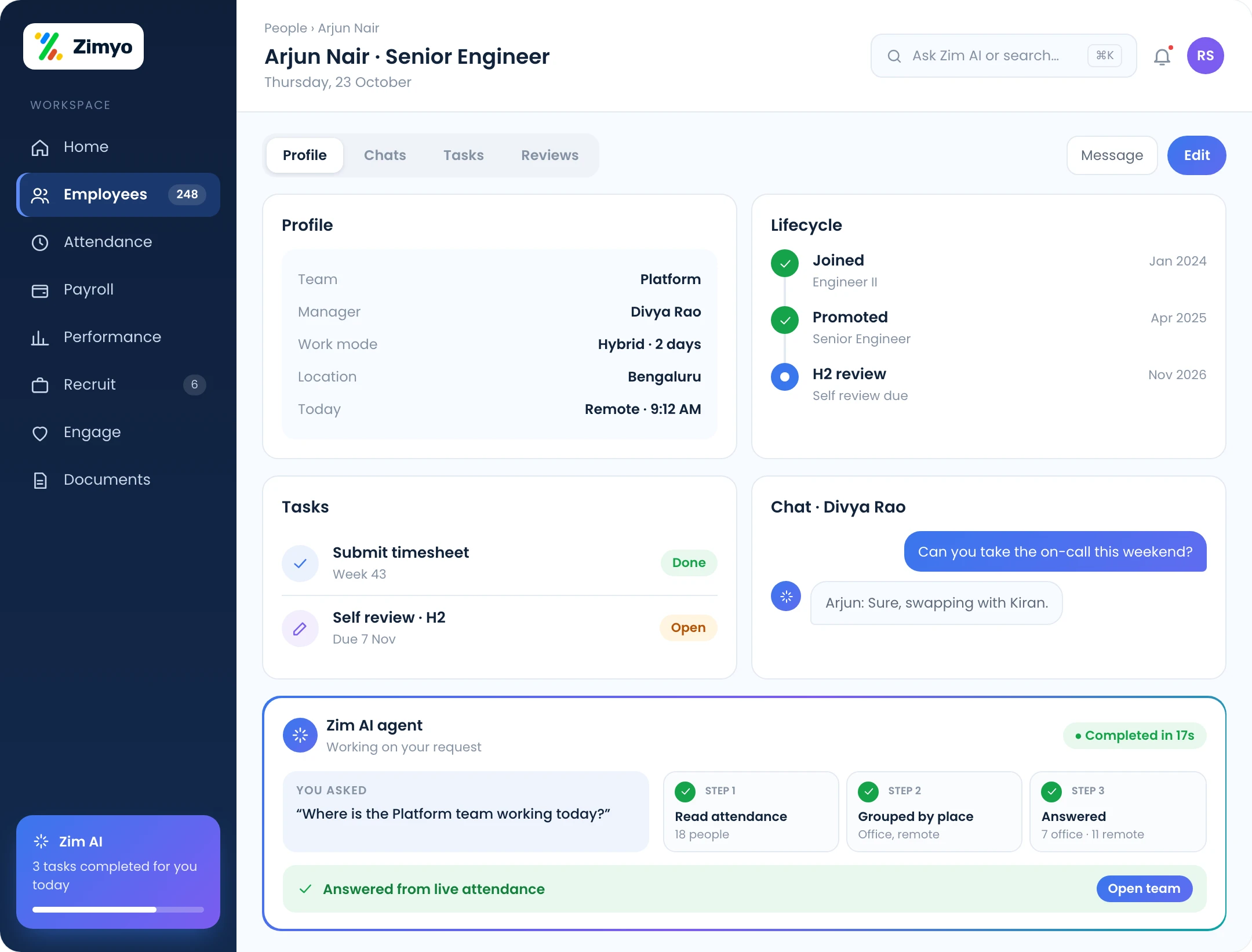The width and height of the screenshot is (1252, 952).
Task: Click the Submit timesheet checkmark icon
Action: pos(300,563)
